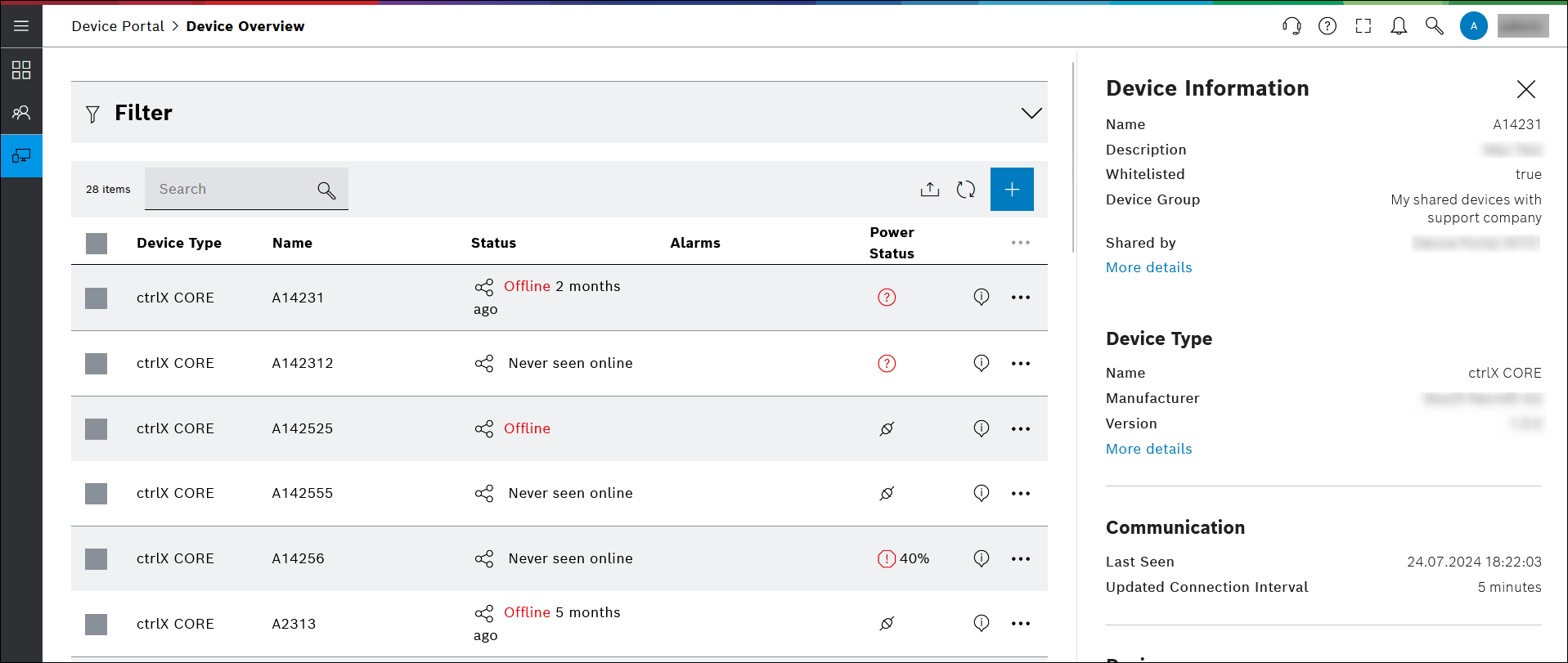Open the Devices section in sidebar
Viewport: 1568px width, 663px height.
(x=21, y=156)
